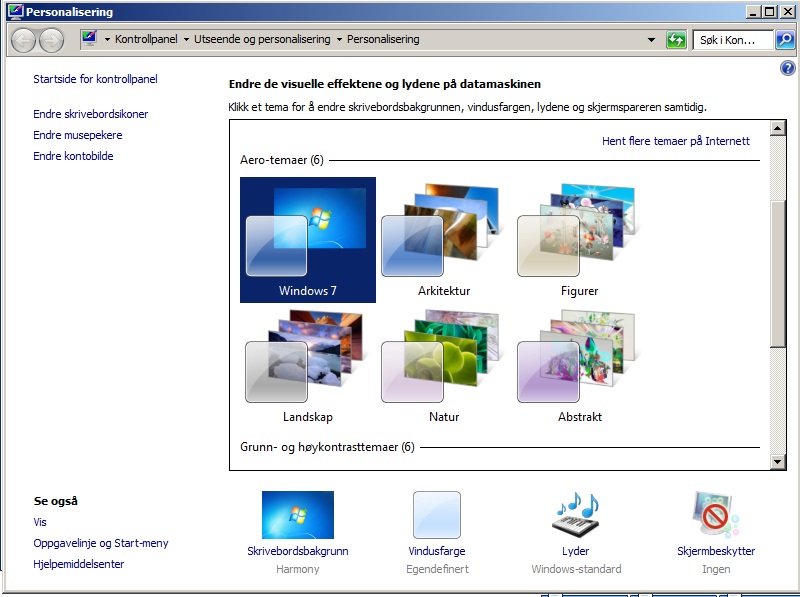This screenshot has height=597, width=800.
Task: Open Skrivebordsbakgrunn wallpaper icon
Action: pyautogui.click(x=297, y=515)
